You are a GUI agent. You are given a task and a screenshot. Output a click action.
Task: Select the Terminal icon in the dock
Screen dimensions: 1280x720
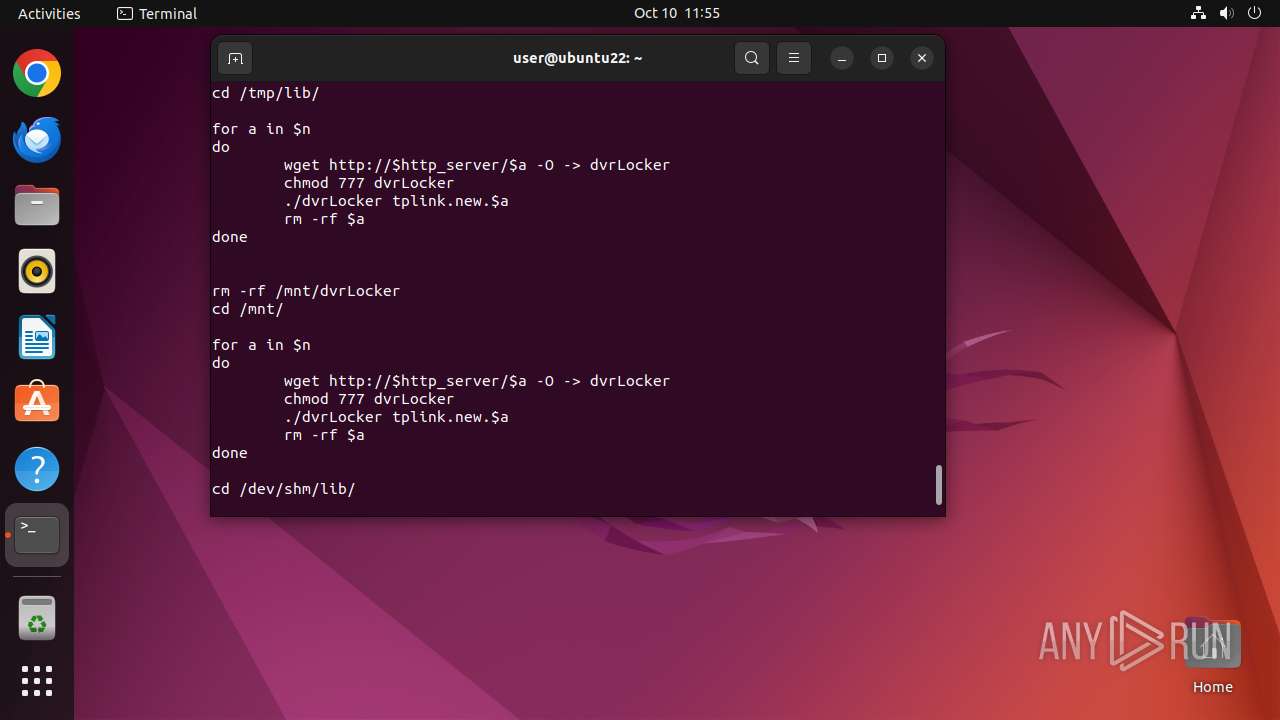pyautogui.click(x=37, y=535)
